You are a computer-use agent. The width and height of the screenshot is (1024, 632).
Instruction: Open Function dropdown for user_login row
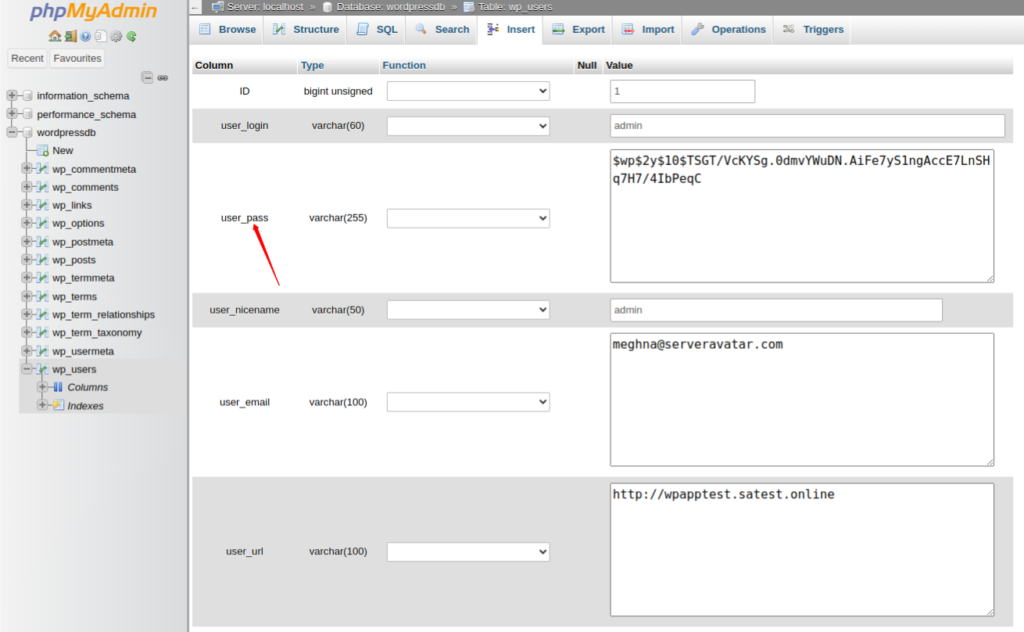[468, 125]
